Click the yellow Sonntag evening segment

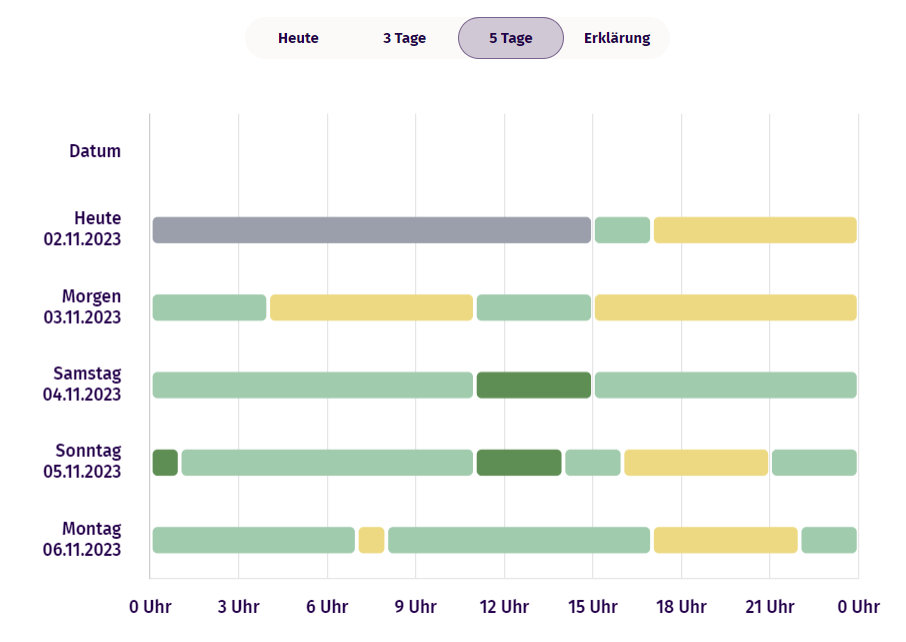(x=696, y=462)
